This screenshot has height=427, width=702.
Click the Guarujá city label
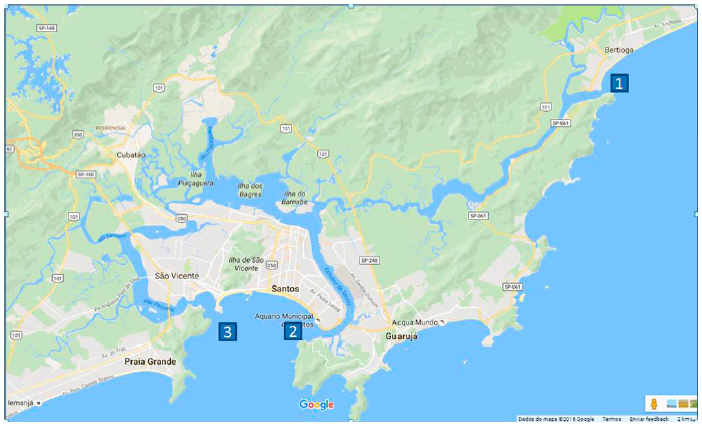402,336
